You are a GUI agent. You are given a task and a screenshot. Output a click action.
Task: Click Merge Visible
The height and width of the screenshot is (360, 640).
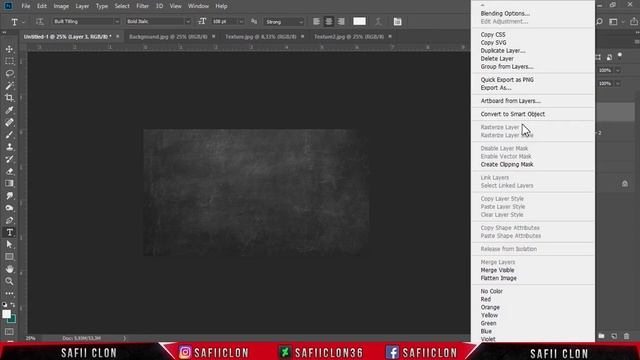pyautogui.click(x=497, y=270)
